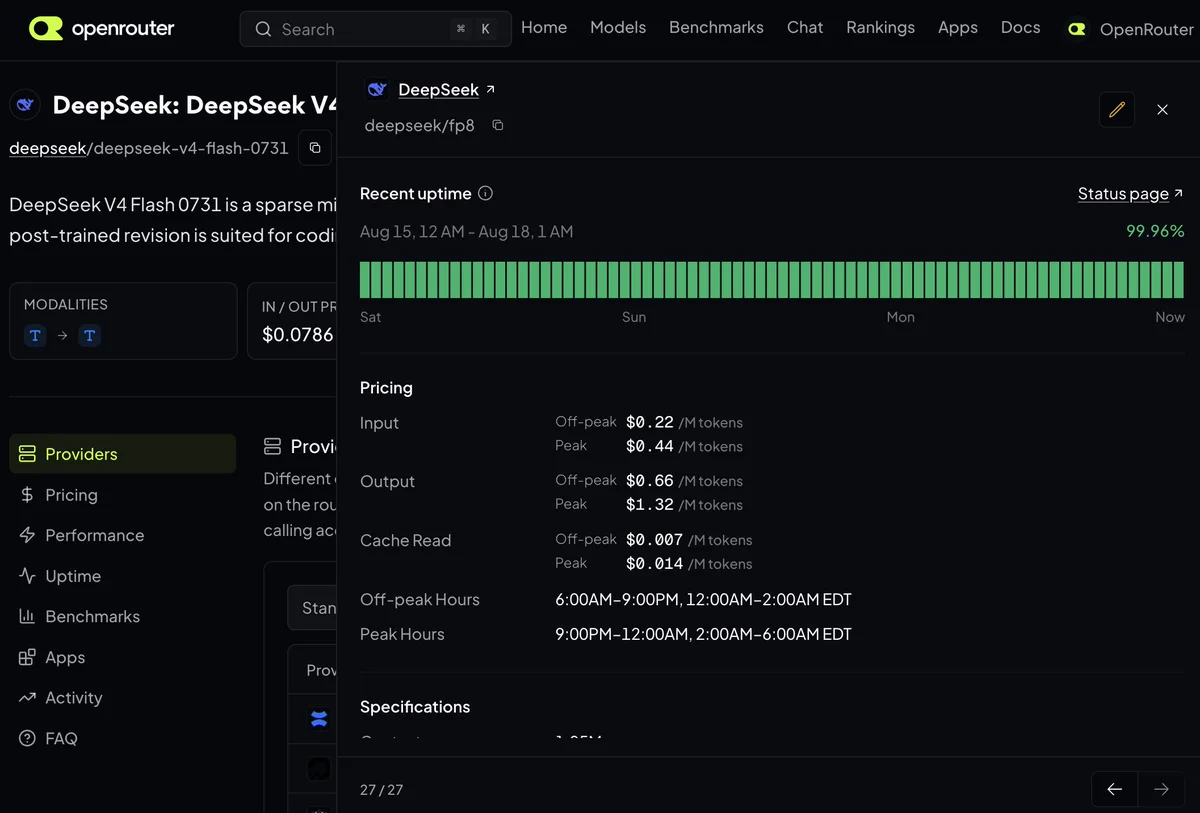The width and height of the screenshot is (1200, 813).
Task: Select Uptime section label in sidebar
Action: (73, 576)
